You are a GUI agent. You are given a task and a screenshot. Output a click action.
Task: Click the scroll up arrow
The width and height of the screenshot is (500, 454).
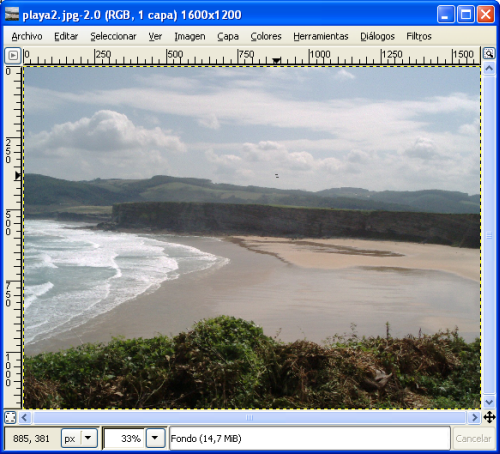click(x=489, y=68)
